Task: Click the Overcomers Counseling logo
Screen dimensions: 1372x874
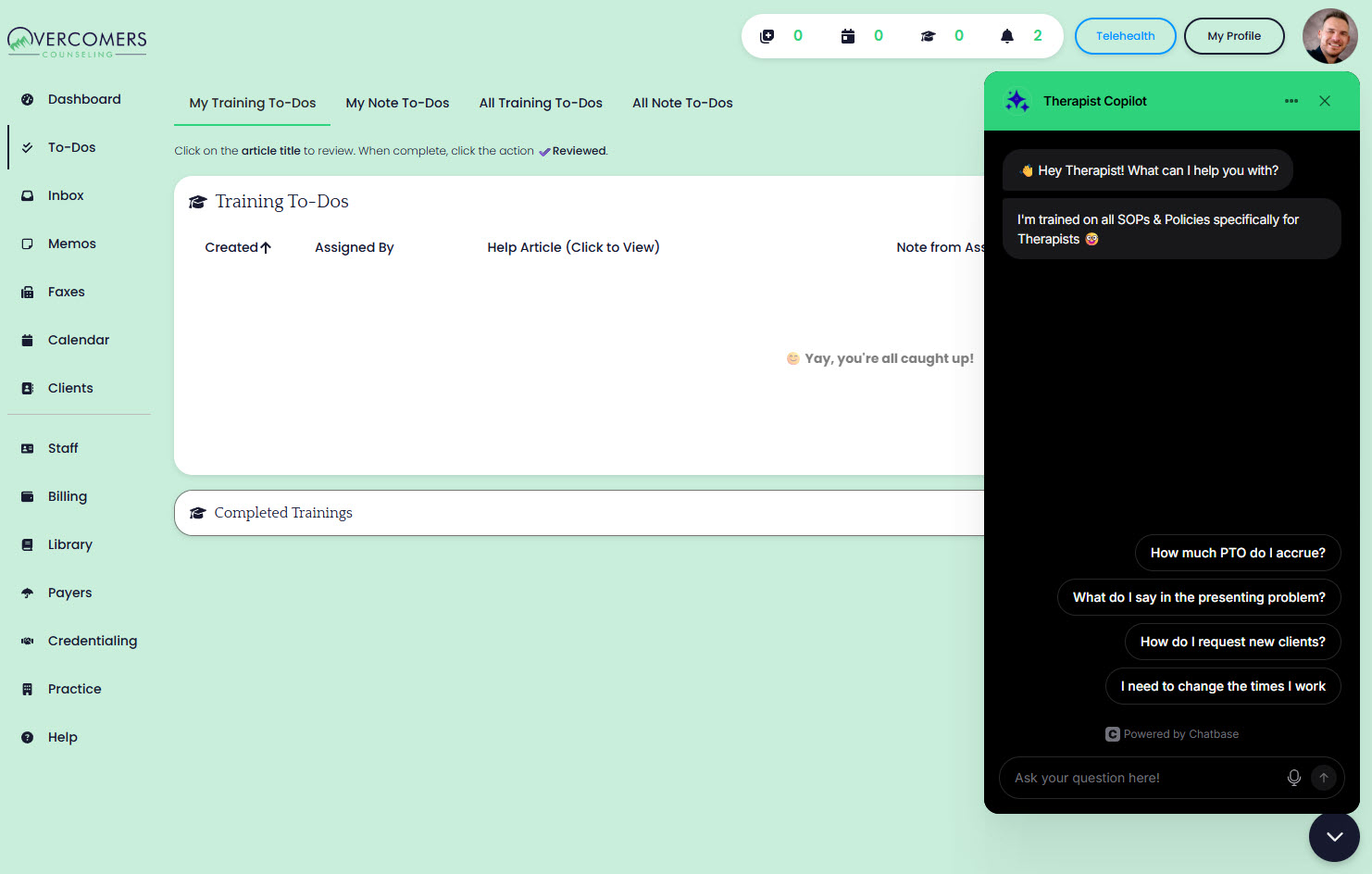Action: 77,42
